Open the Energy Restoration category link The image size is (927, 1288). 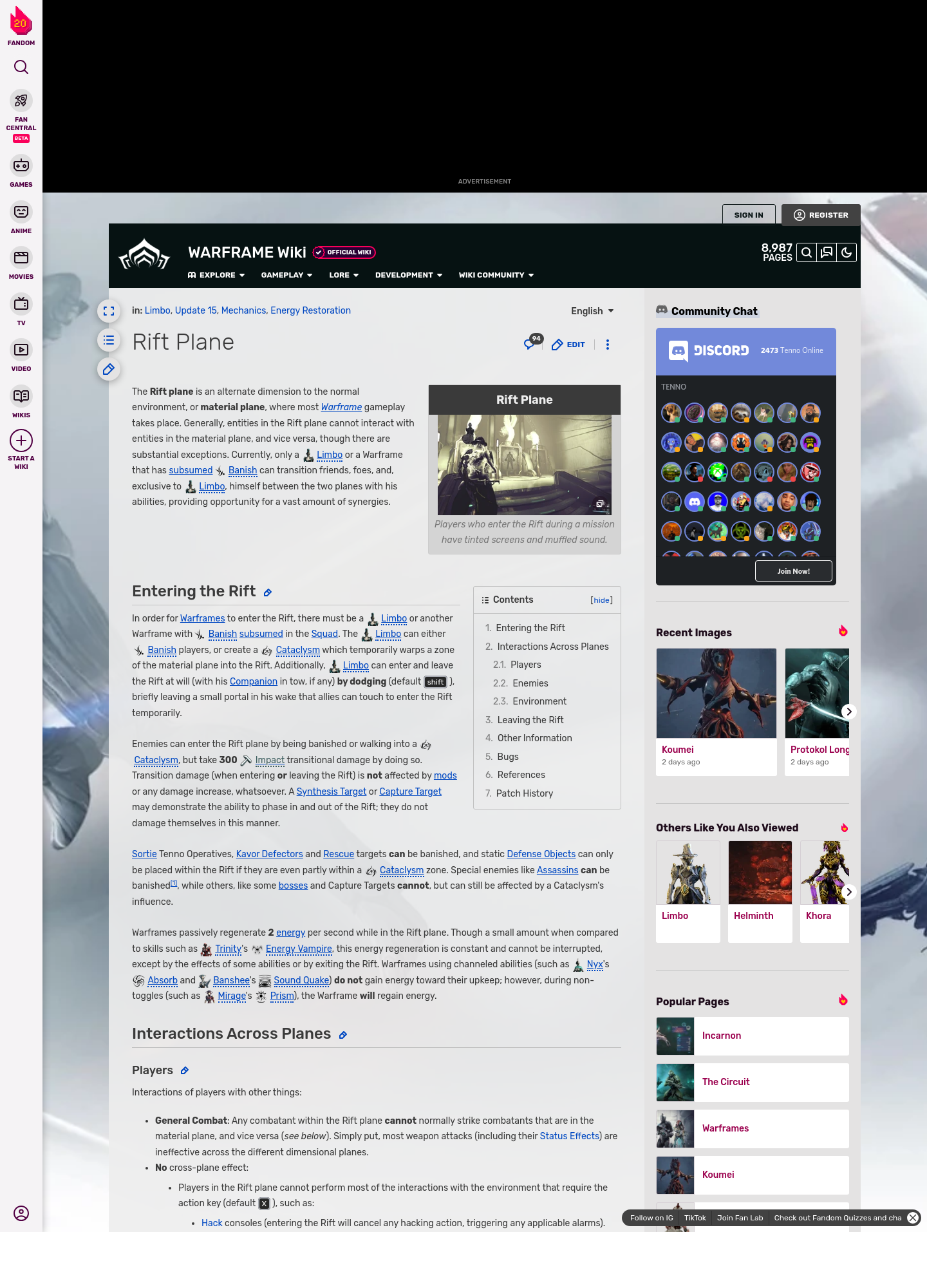point(310,310)
